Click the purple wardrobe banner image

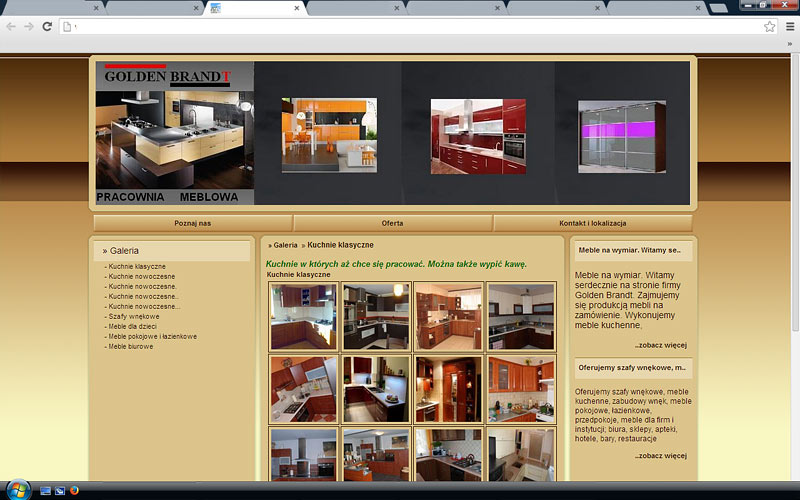click(x=624, y=136)
